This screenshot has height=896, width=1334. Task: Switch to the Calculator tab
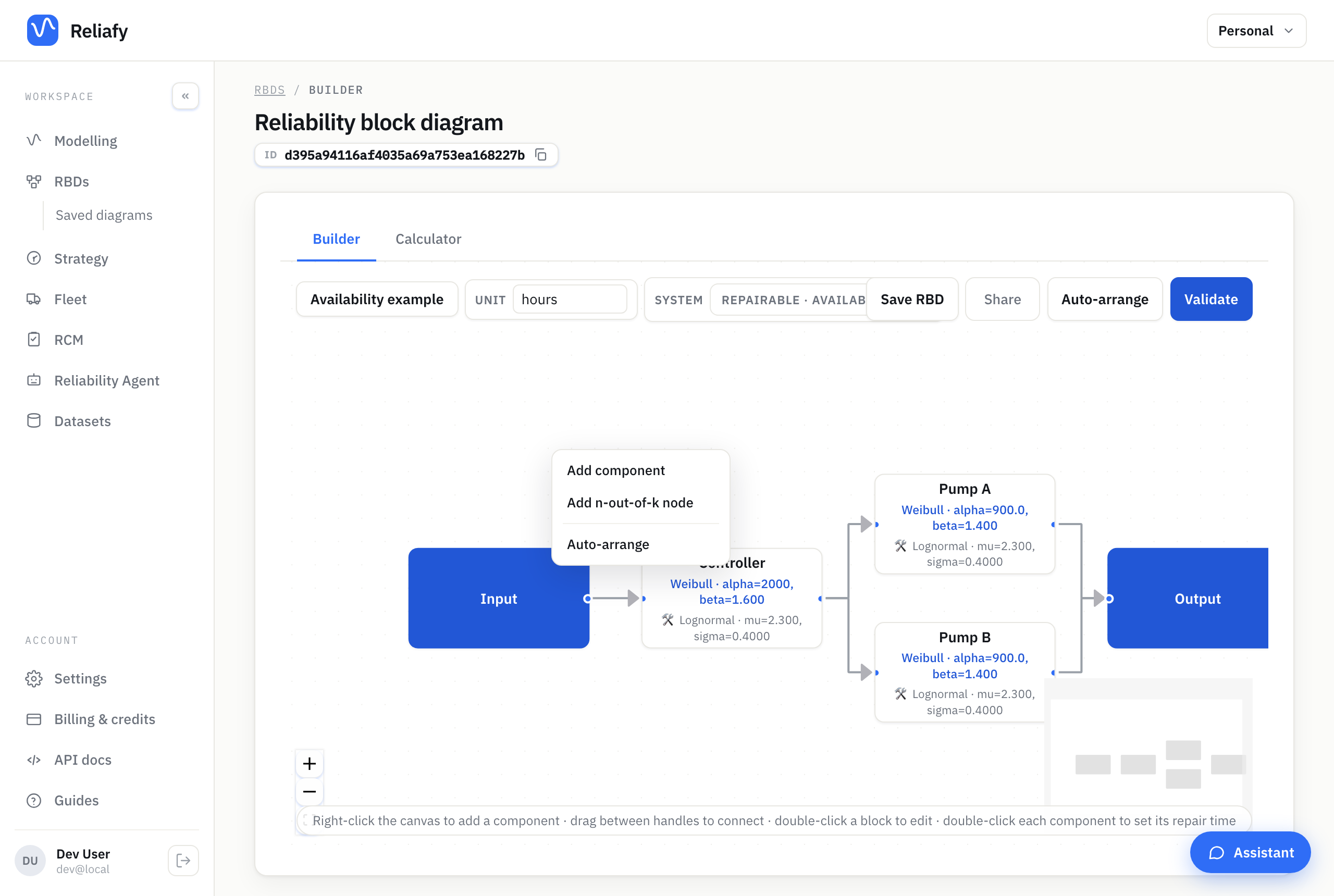point(428,239)
